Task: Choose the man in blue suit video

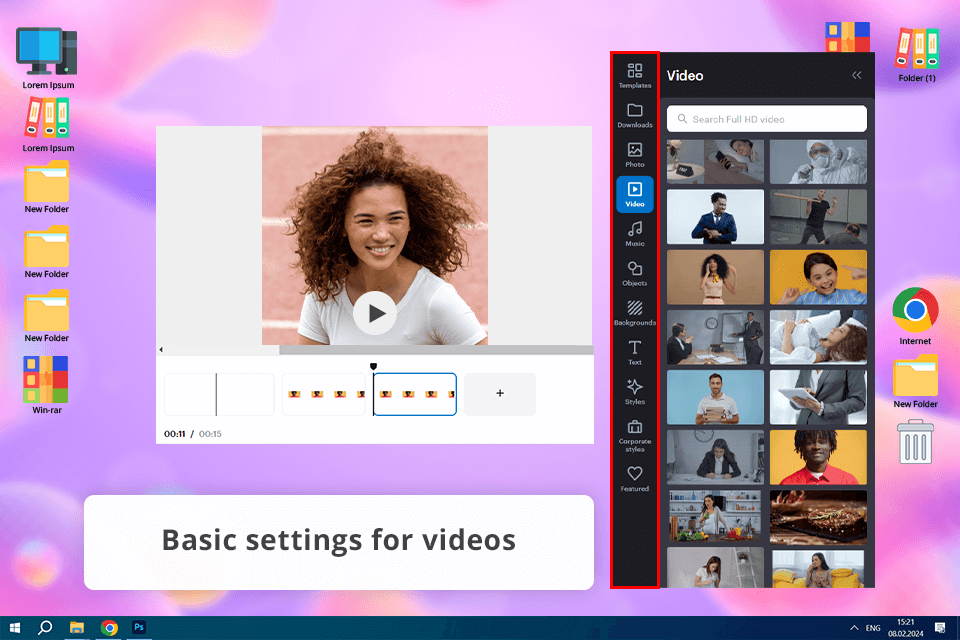Action: (x=715, y=217)
